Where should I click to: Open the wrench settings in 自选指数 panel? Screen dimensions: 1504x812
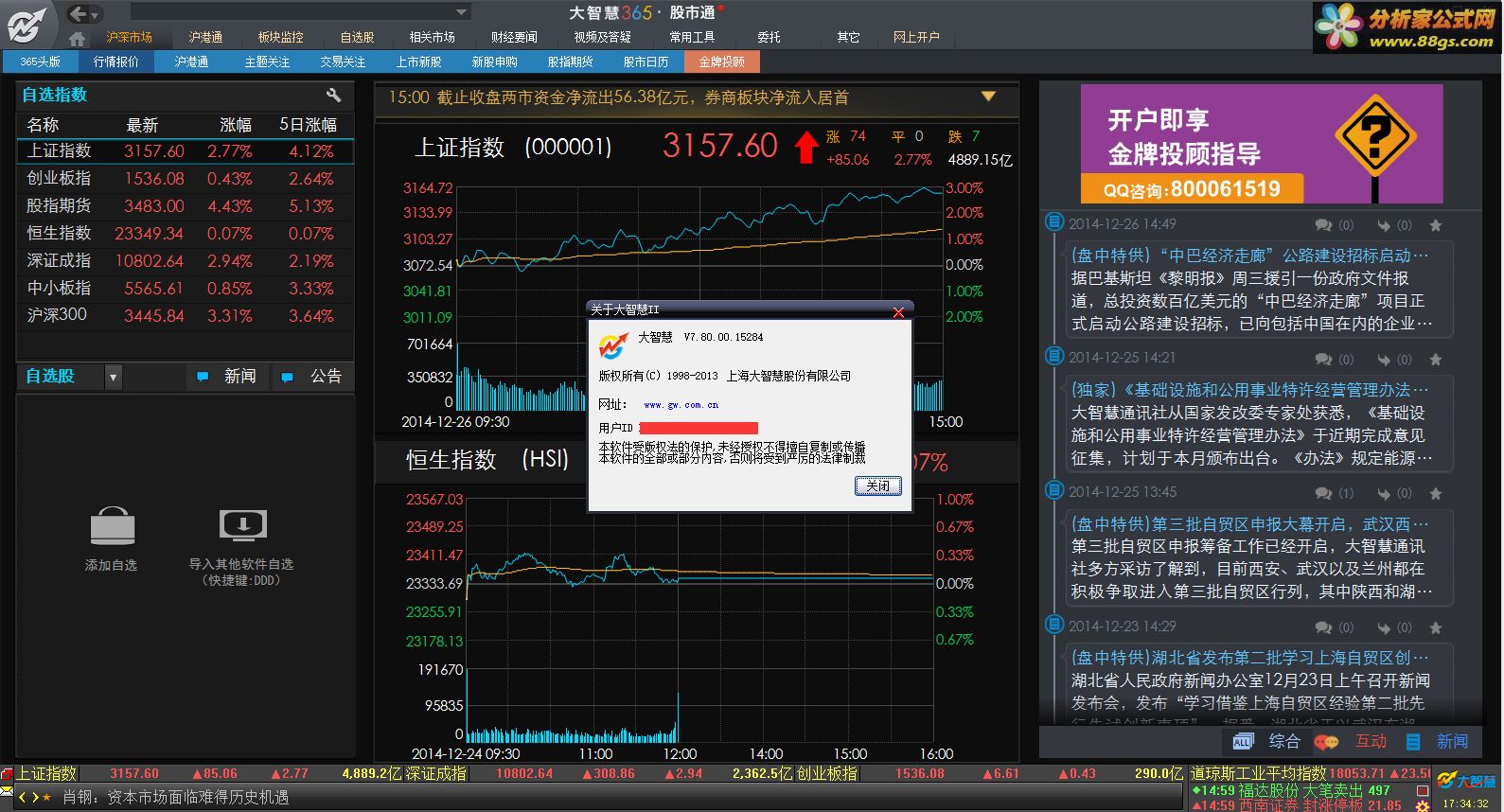tap(333, 95)
